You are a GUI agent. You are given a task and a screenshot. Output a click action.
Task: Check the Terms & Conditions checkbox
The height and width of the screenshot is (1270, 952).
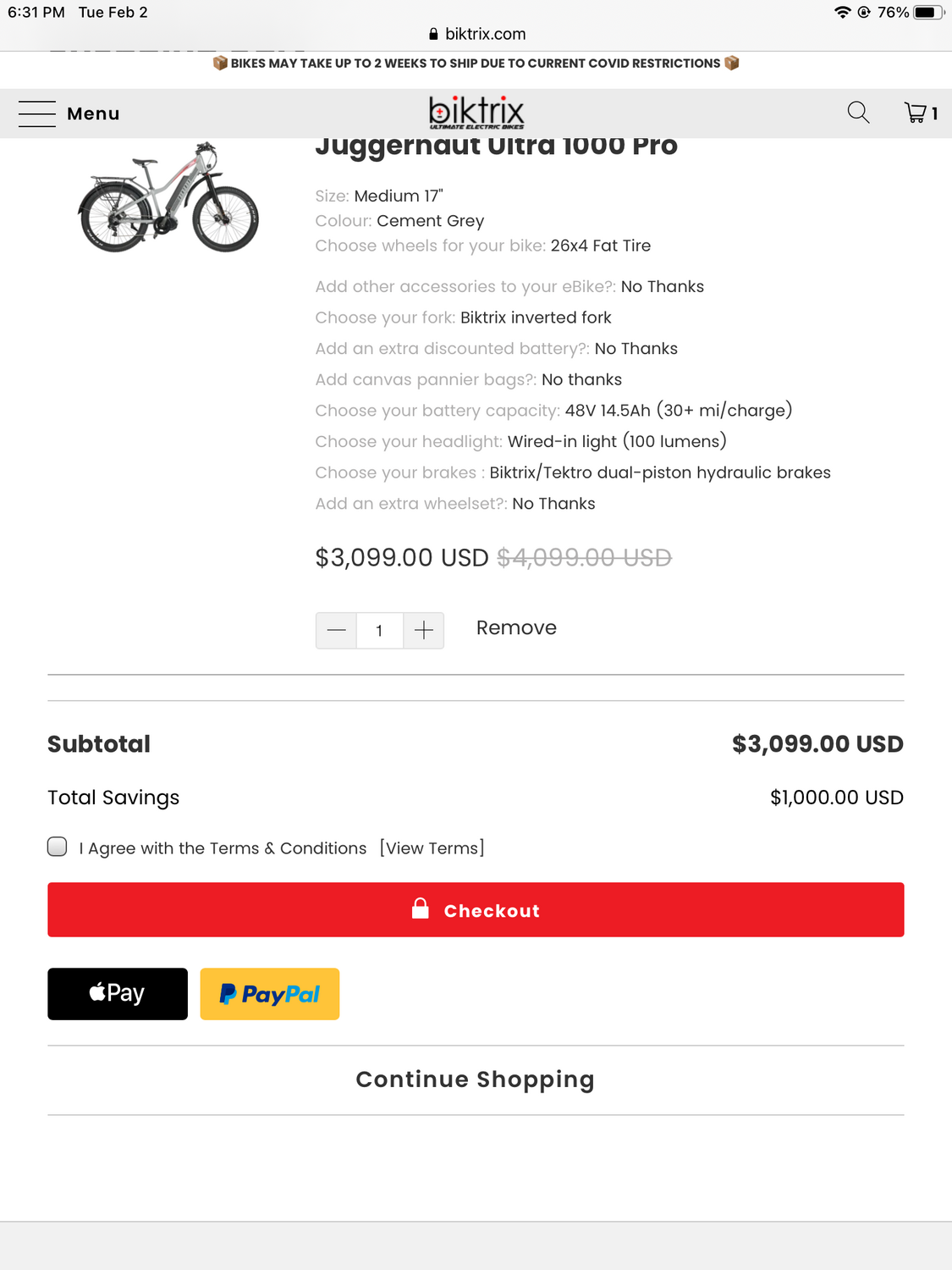pyautogui.click(x=58, y=847)
